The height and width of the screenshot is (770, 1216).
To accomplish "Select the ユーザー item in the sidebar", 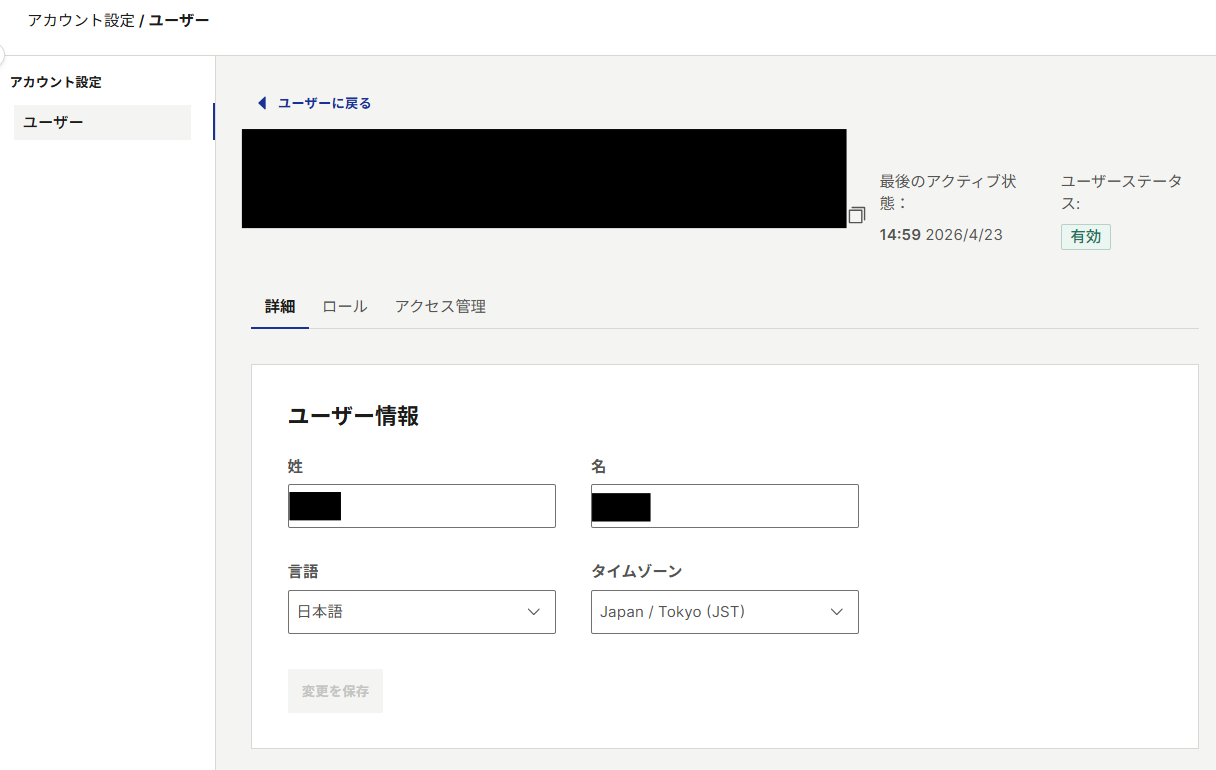I will (x=102, y=122).
